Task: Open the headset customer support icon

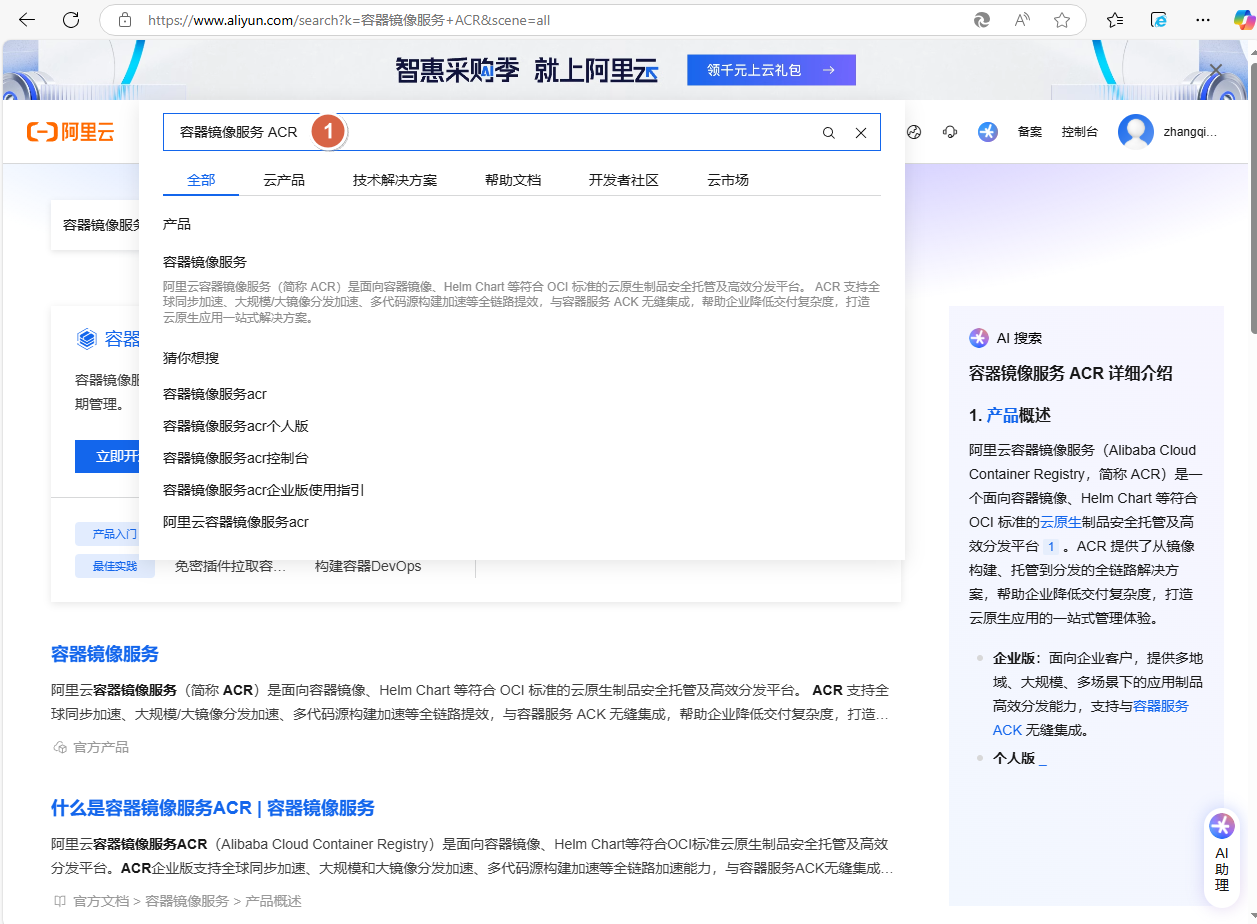Action: point(951,132)
